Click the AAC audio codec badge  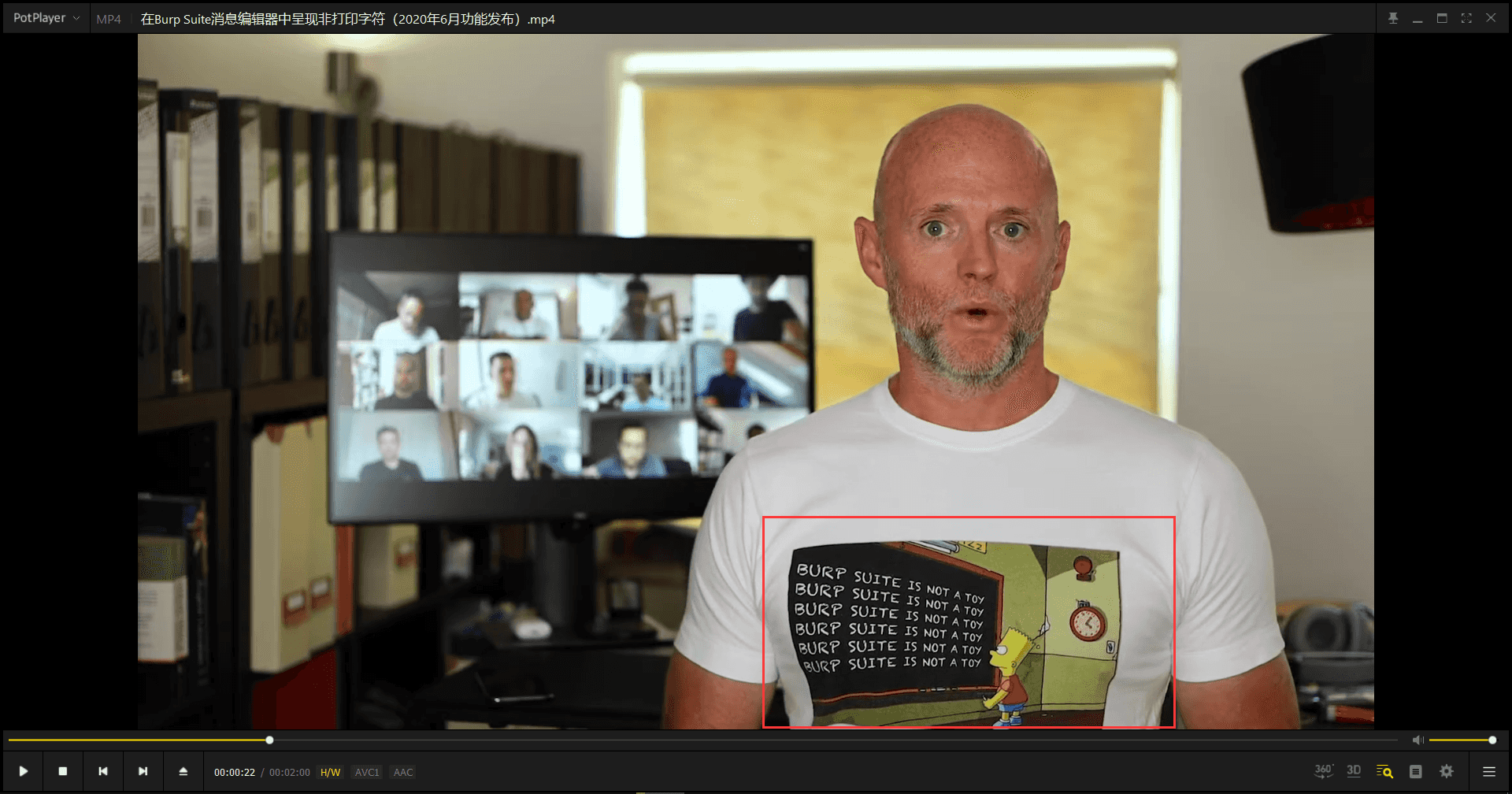pyautogui.click(x=403, y=772)
